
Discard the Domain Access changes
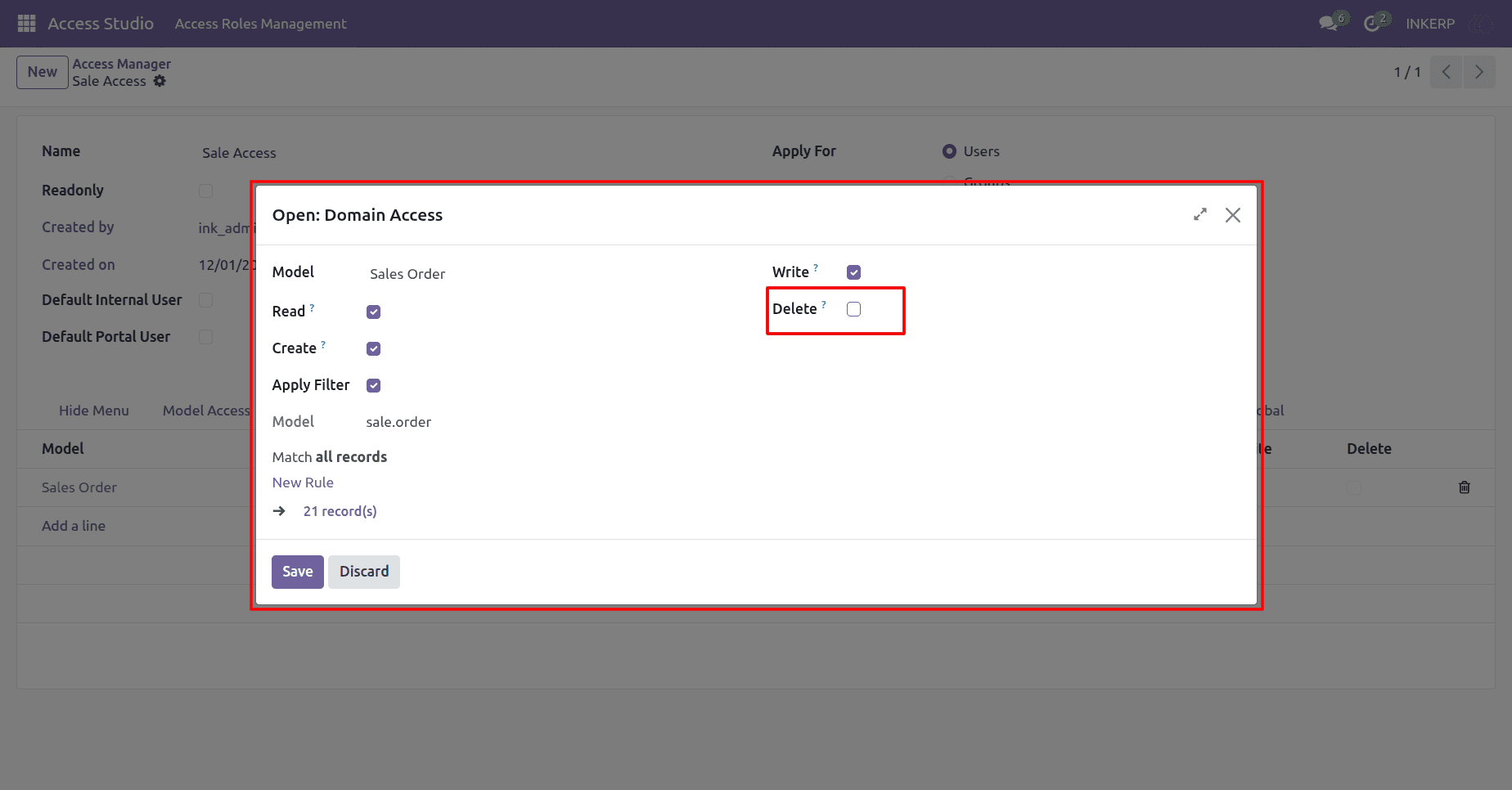click(x=364, y=572)
